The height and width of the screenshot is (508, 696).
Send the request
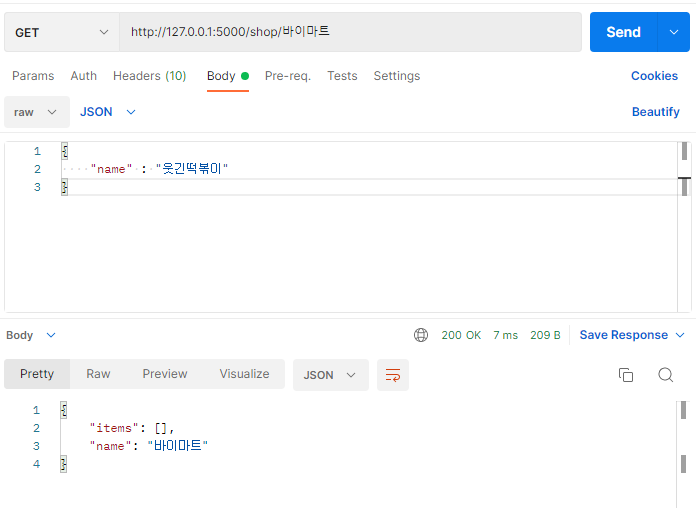tap(623, 32)
